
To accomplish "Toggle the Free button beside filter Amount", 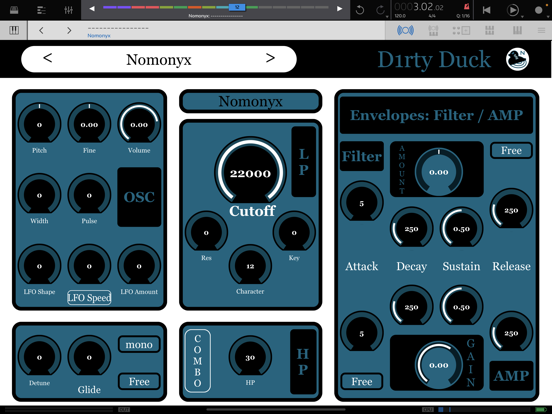I will [x=511, y=150].
